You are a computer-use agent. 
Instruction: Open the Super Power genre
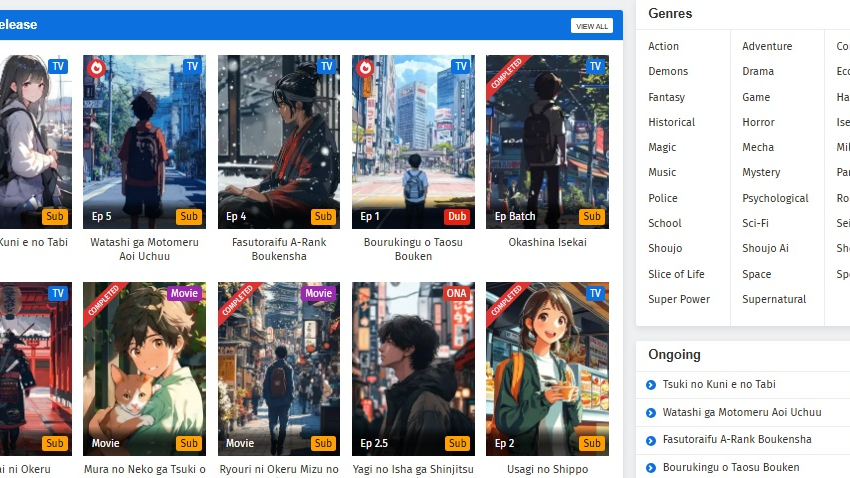coord(679,299)
